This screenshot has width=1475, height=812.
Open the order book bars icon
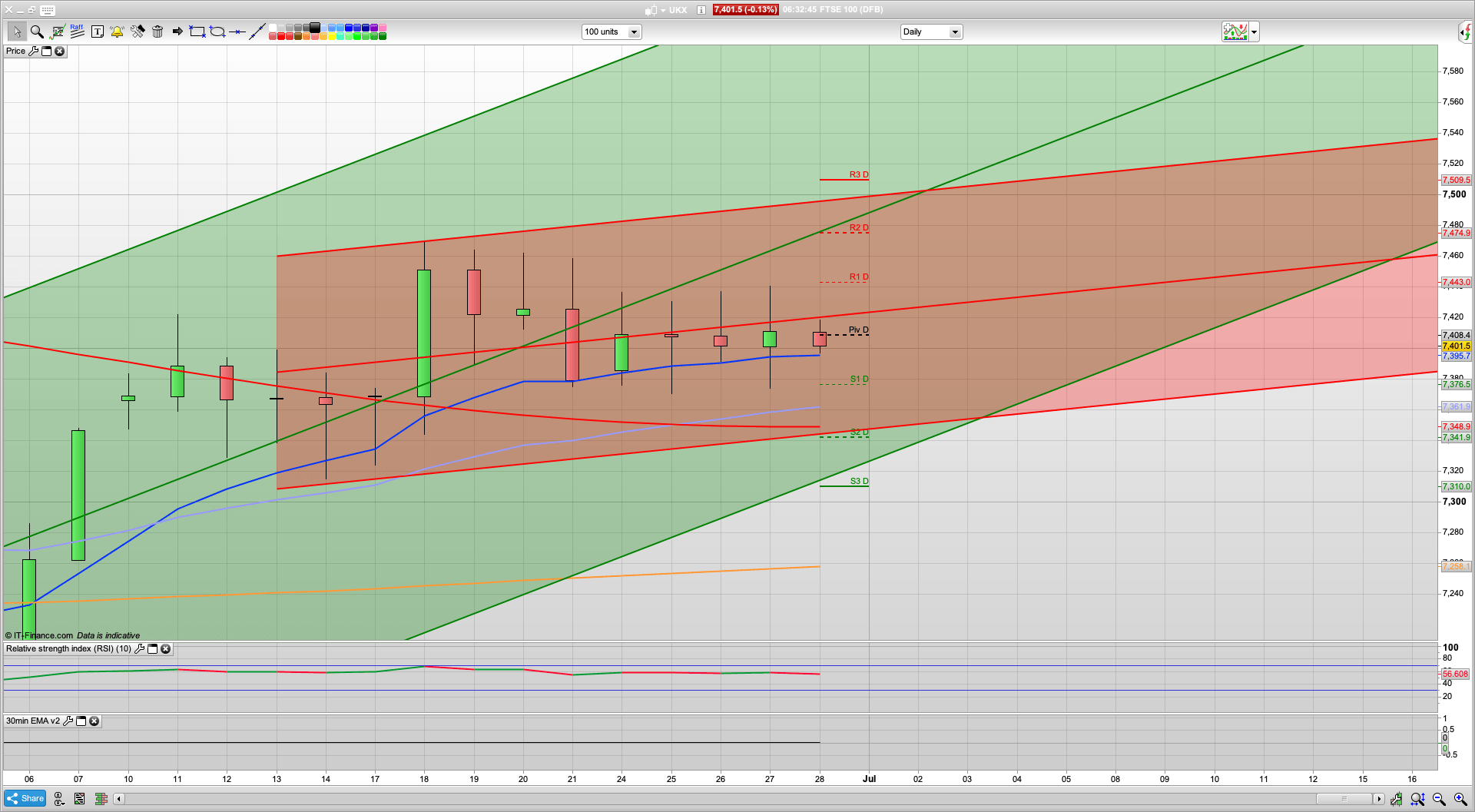tap(101, 798)
